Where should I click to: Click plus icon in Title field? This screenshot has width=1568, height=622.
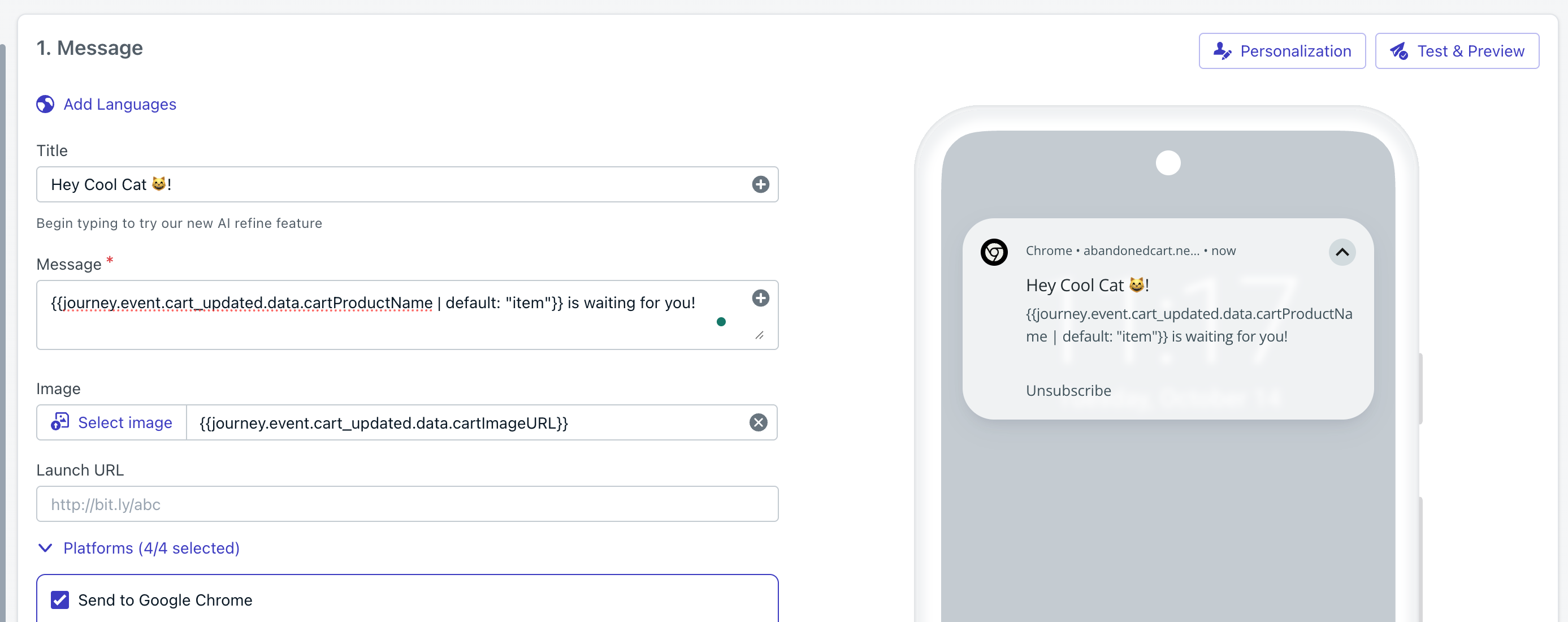[760, 184]
